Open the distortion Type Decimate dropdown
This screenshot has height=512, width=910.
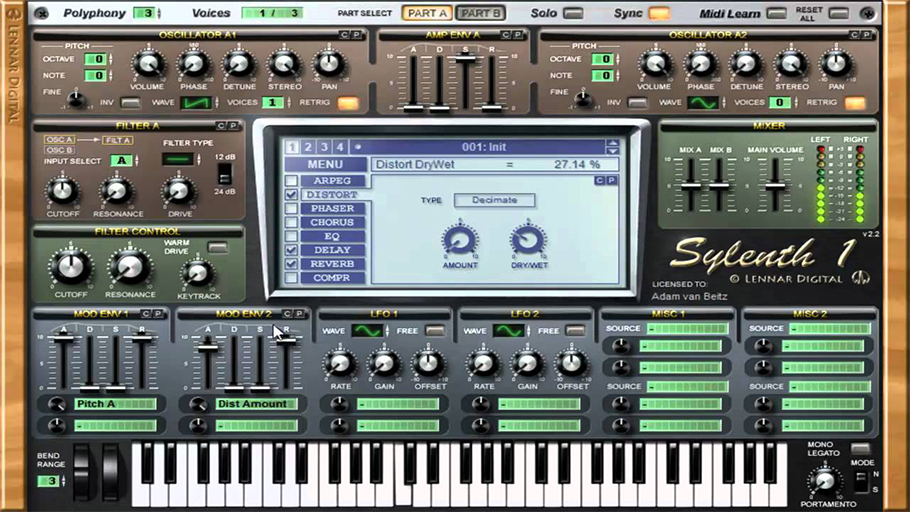click(x=494, y=200)
